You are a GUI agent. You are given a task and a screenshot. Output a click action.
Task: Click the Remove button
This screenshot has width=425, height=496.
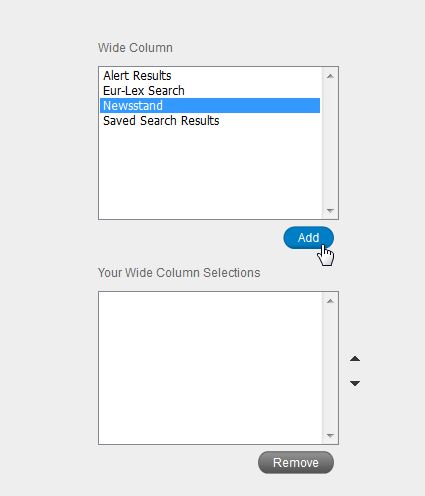coord(296,462)
